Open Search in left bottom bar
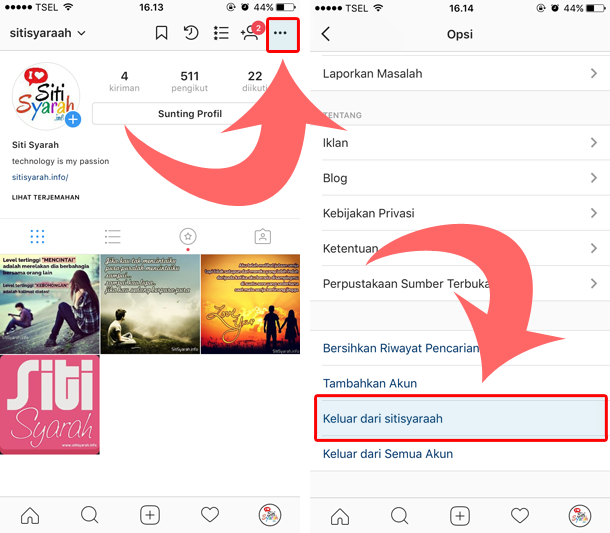This screenshot has height=533, width=610. pos(90,515)
